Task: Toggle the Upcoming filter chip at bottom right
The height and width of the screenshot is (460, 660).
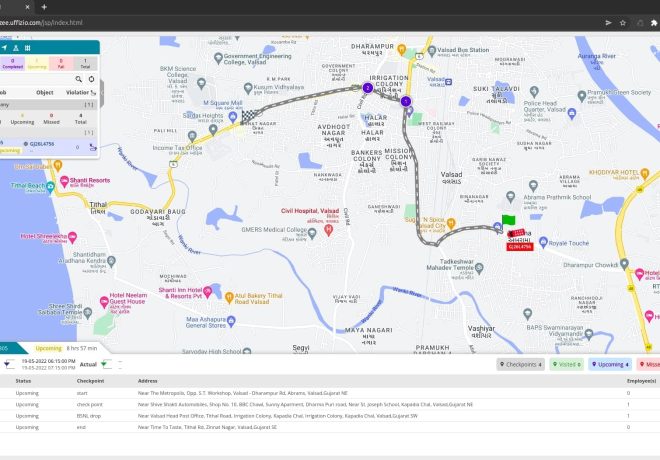Action: [x=610, y=364]
